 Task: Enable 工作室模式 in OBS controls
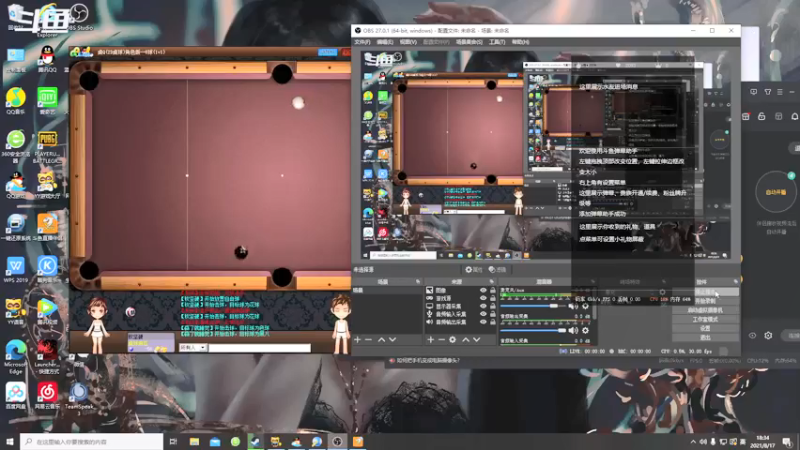[705, 319]
